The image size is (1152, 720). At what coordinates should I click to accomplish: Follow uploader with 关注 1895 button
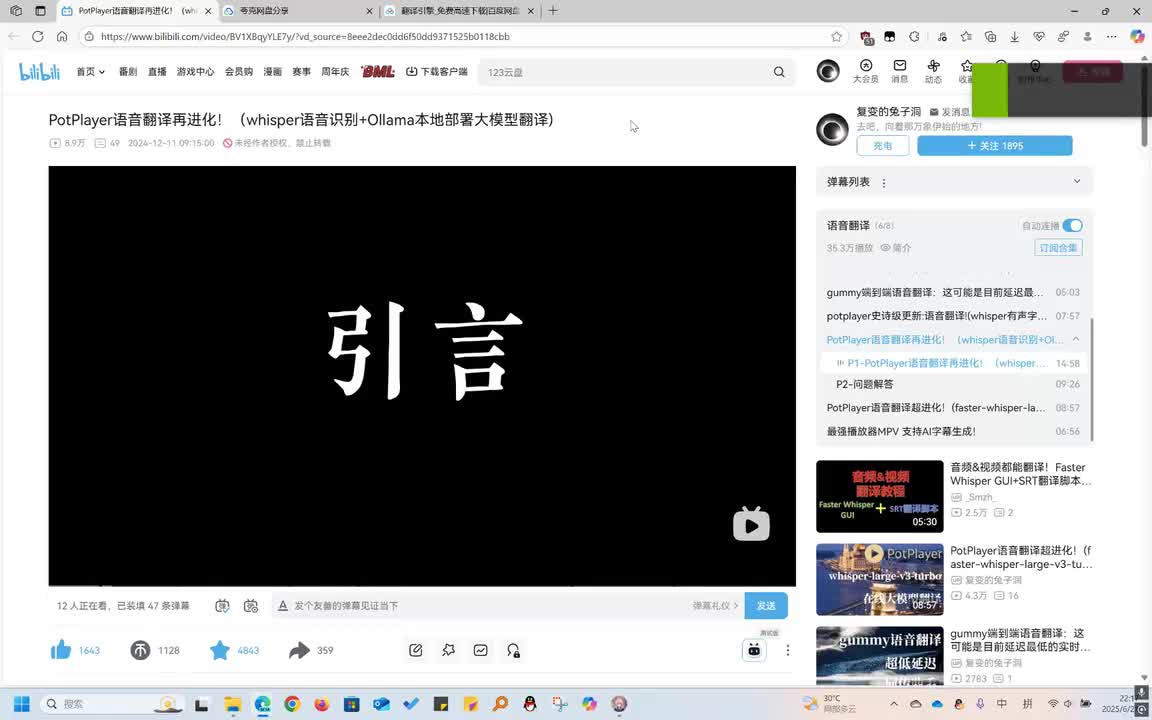click(995, 145)
